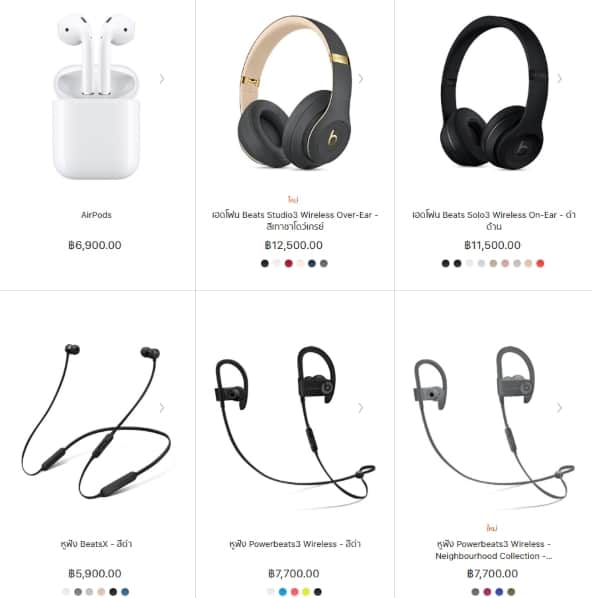Viewport: 600px width, 598px height.
Task: Choose the blue swatch under Beats Studio3
Action: [312, 263]
